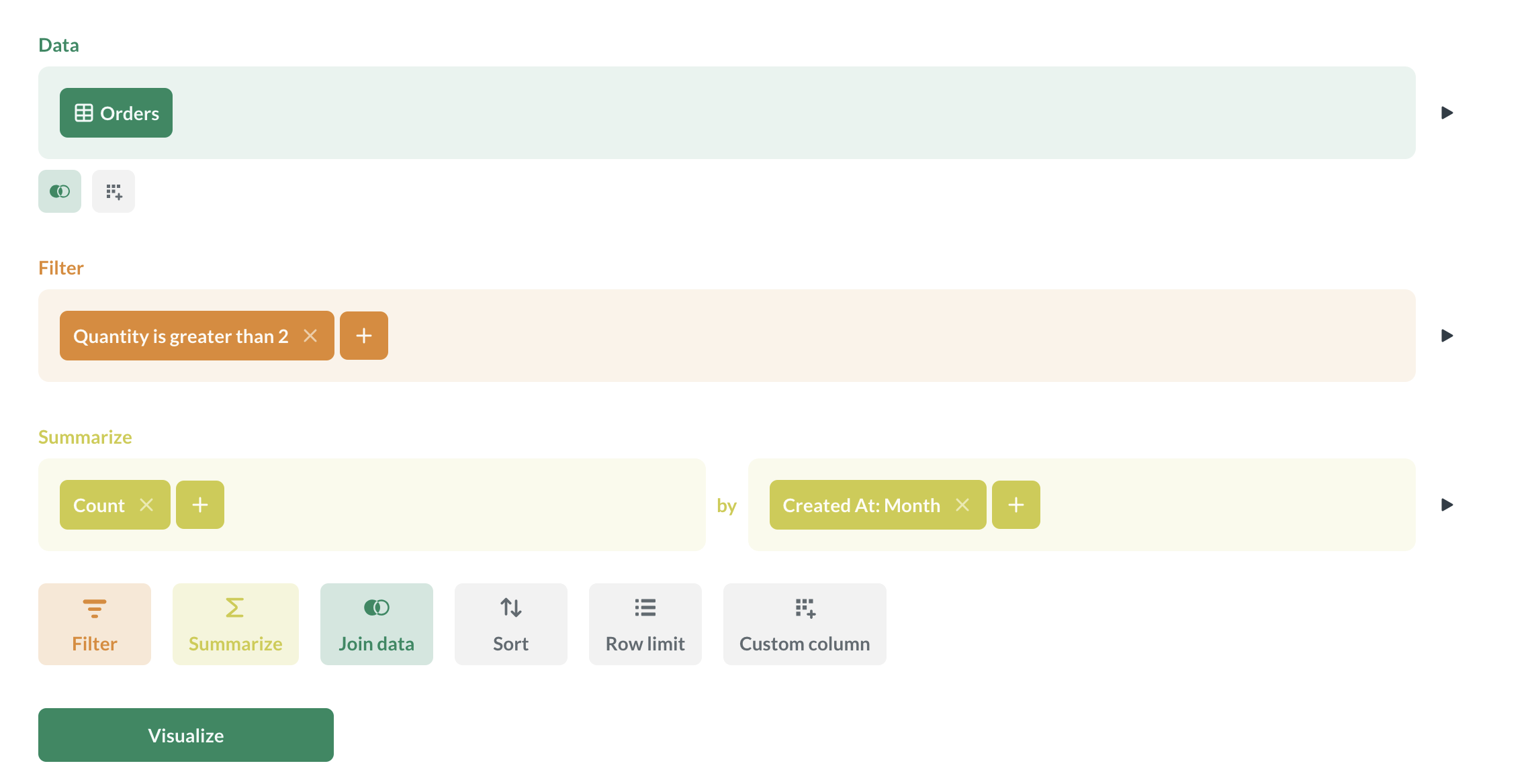Add a Sort step
Screen dimensions: 1534x784
pos(510,624)
